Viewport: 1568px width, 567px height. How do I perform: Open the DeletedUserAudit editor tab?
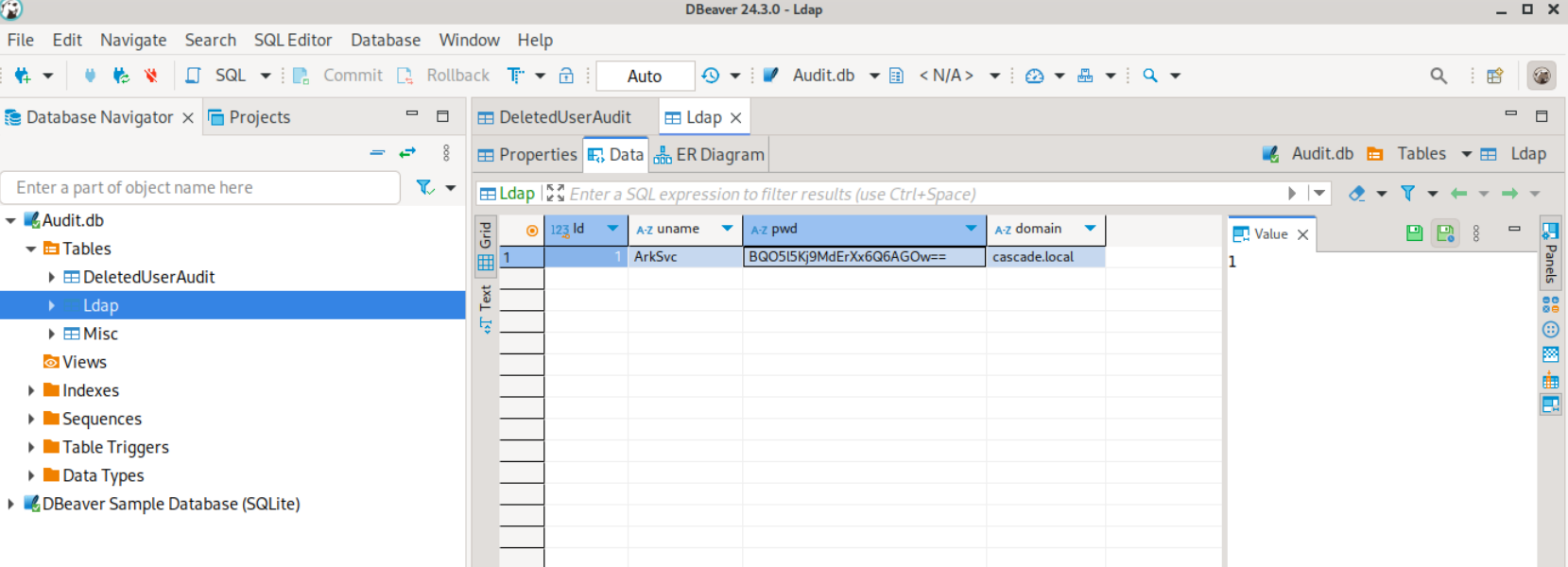tap(555, 117)
